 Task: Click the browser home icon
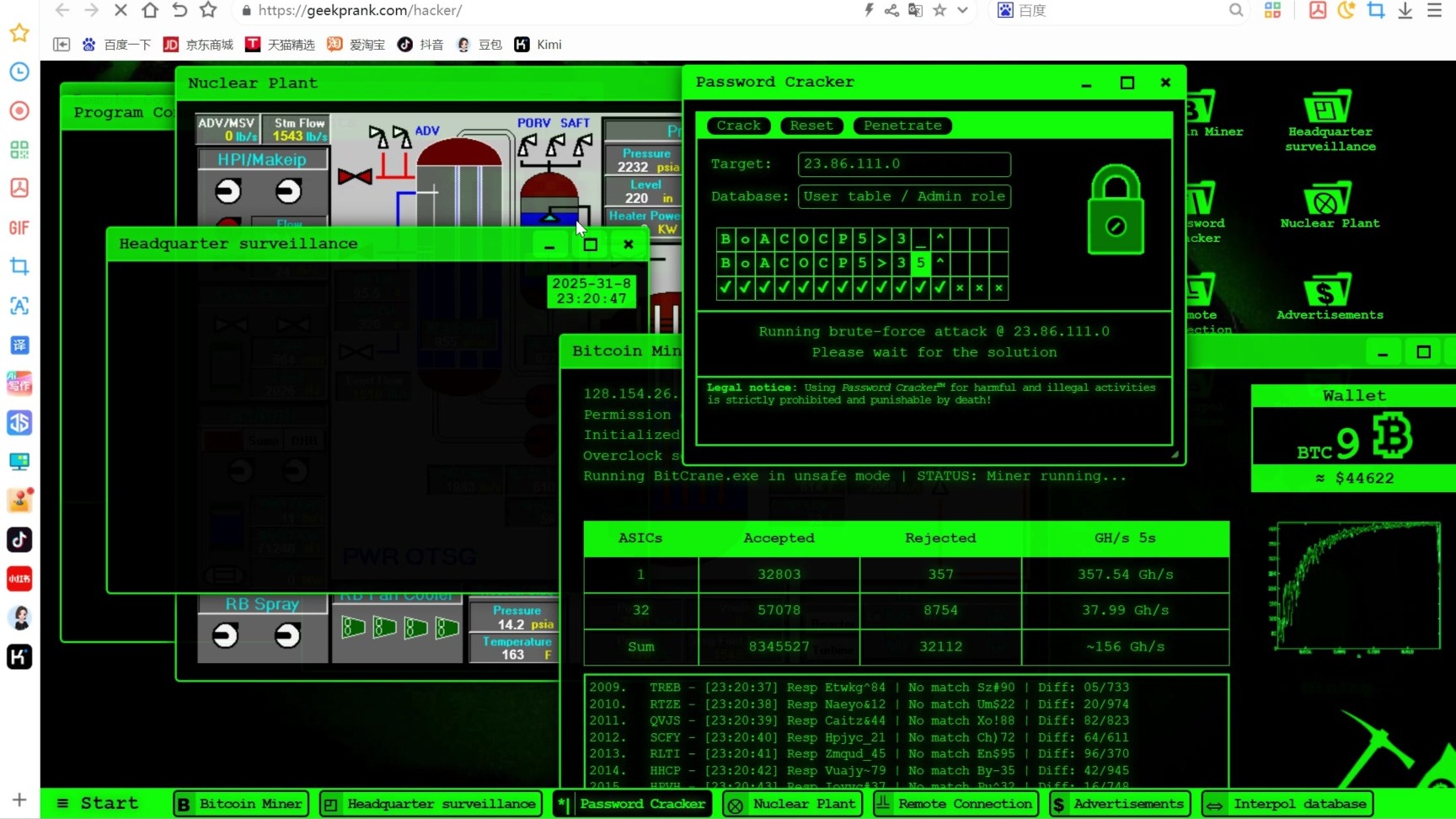point(149,10)
